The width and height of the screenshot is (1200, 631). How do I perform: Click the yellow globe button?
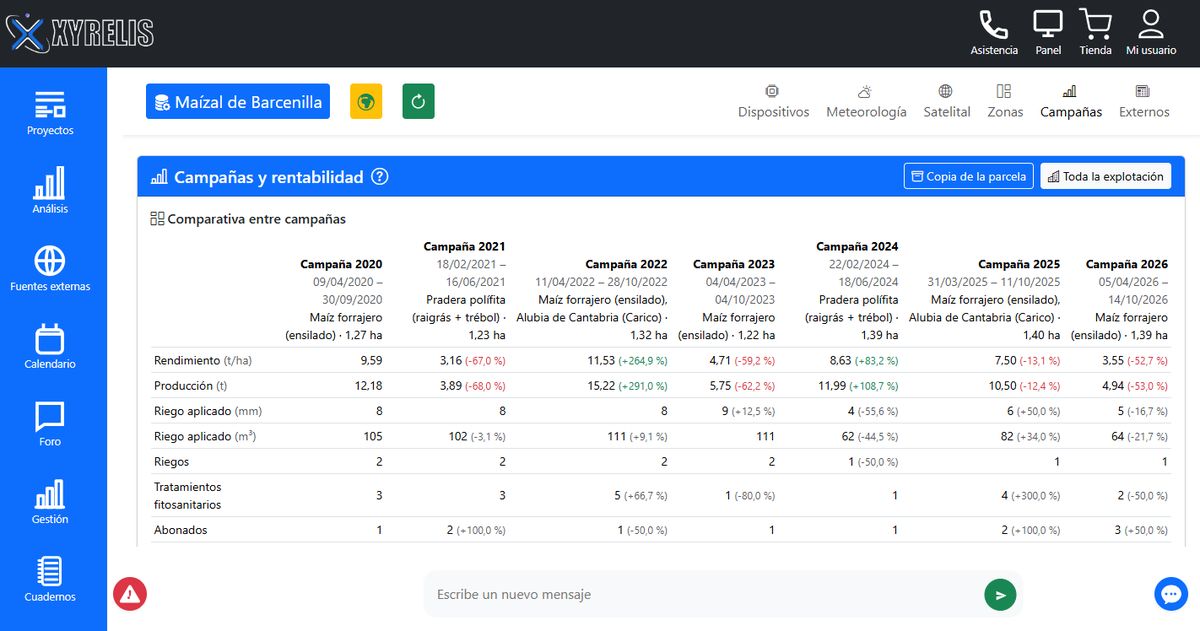[366, 101]
